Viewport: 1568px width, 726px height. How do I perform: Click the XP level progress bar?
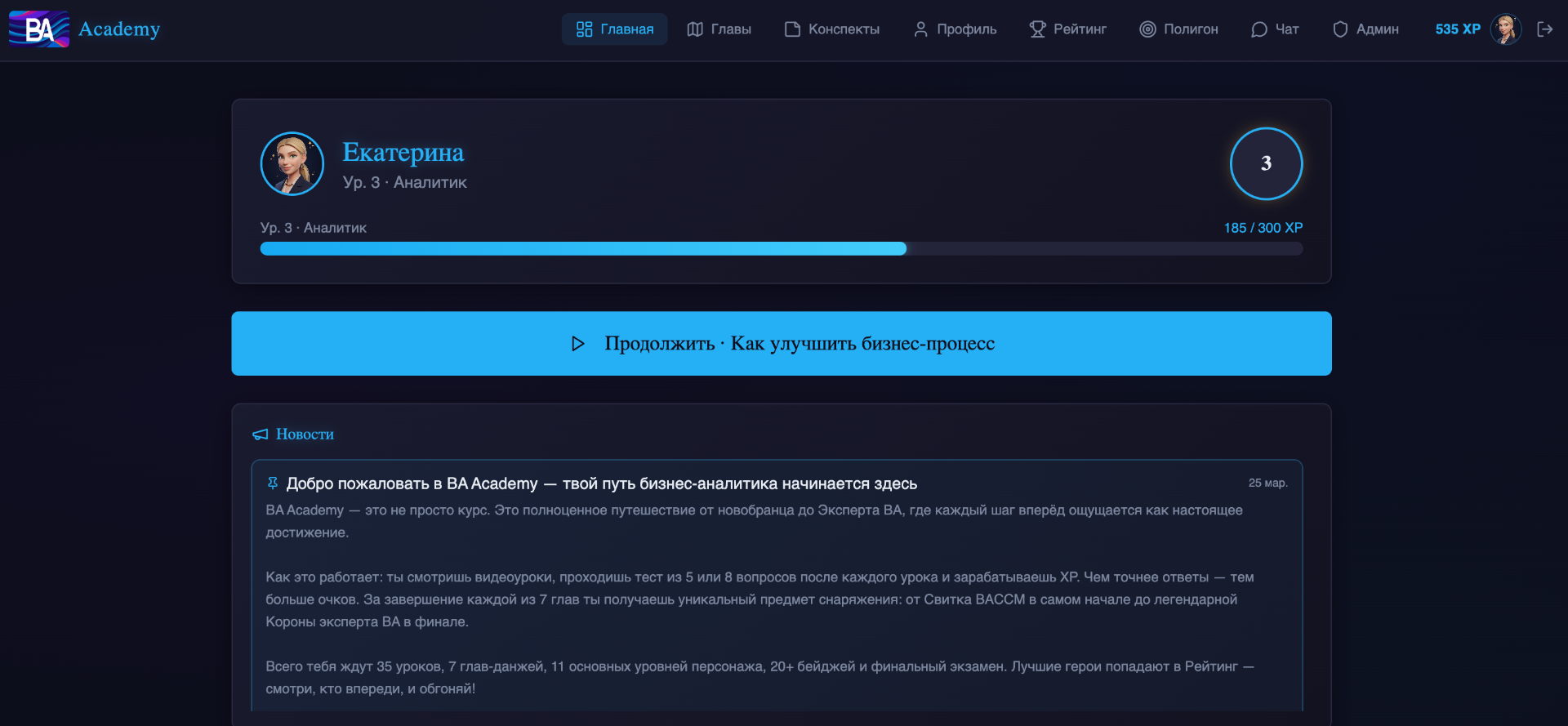[x=782, y=248]
